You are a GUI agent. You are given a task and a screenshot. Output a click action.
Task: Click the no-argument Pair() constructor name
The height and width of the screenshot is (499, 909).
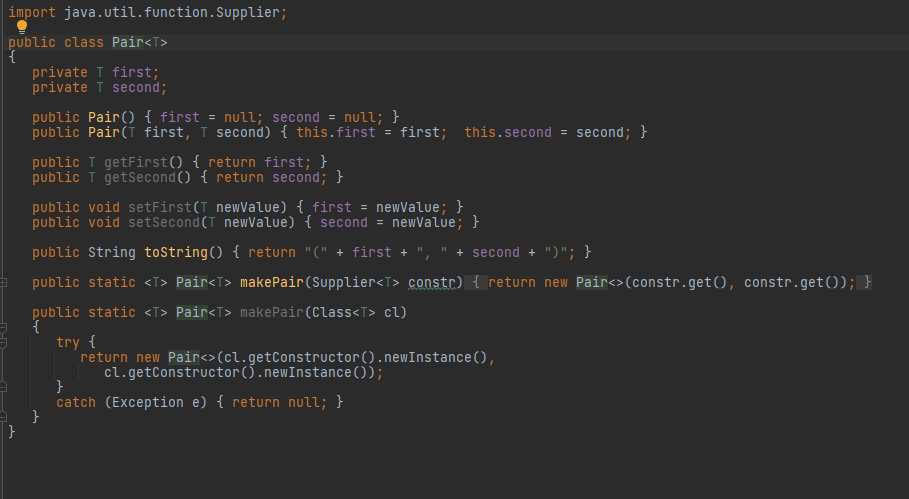104,118
